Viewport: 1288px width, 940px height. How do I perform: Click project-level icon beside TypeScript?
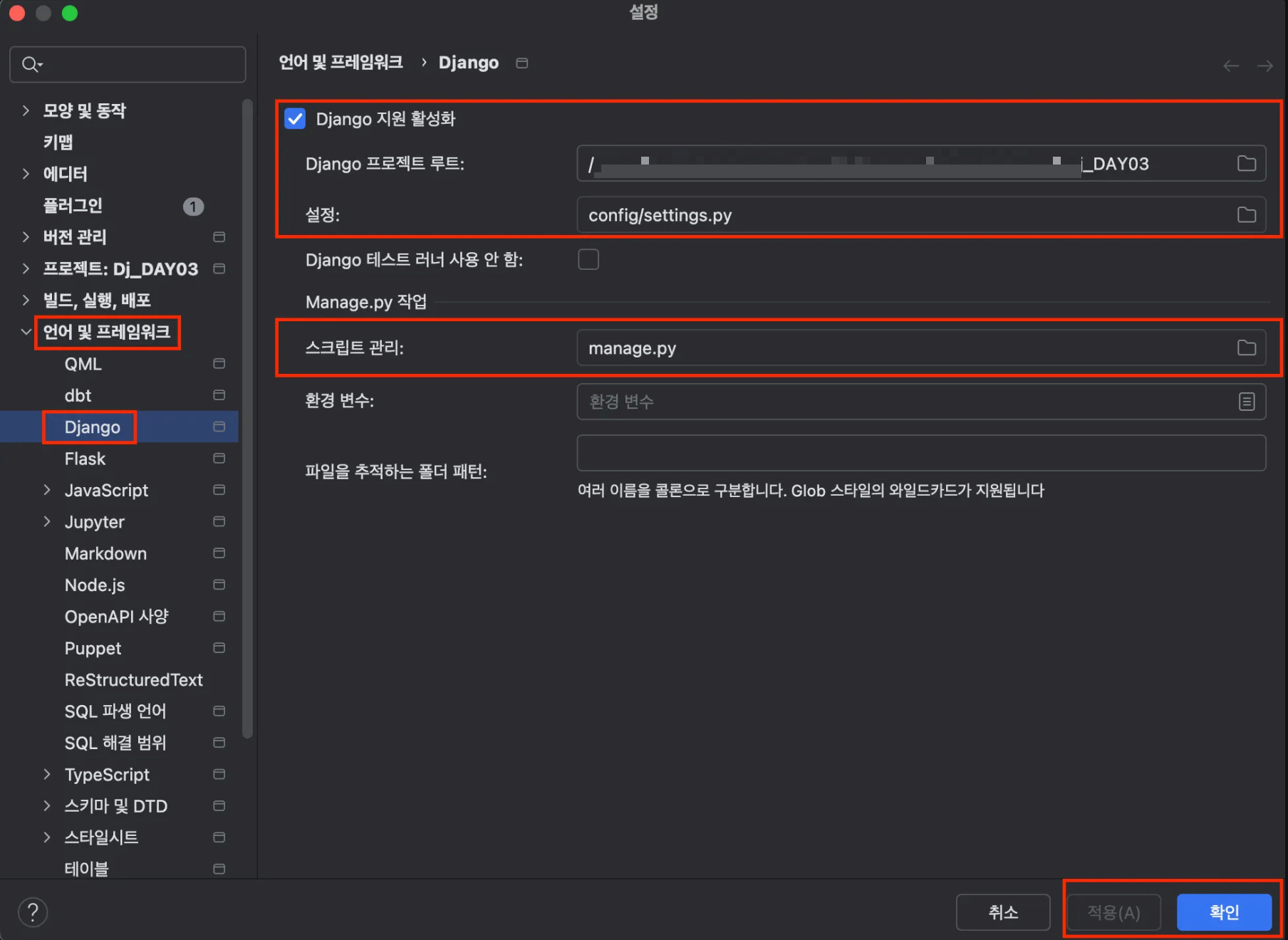[x=219, y=775]
